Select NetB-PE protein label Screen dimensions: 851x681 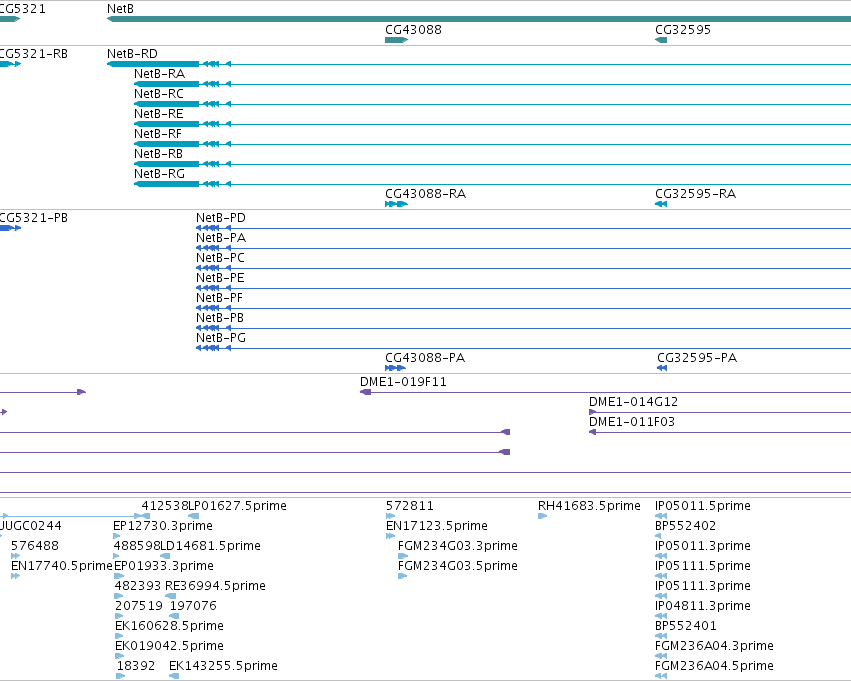220,278
